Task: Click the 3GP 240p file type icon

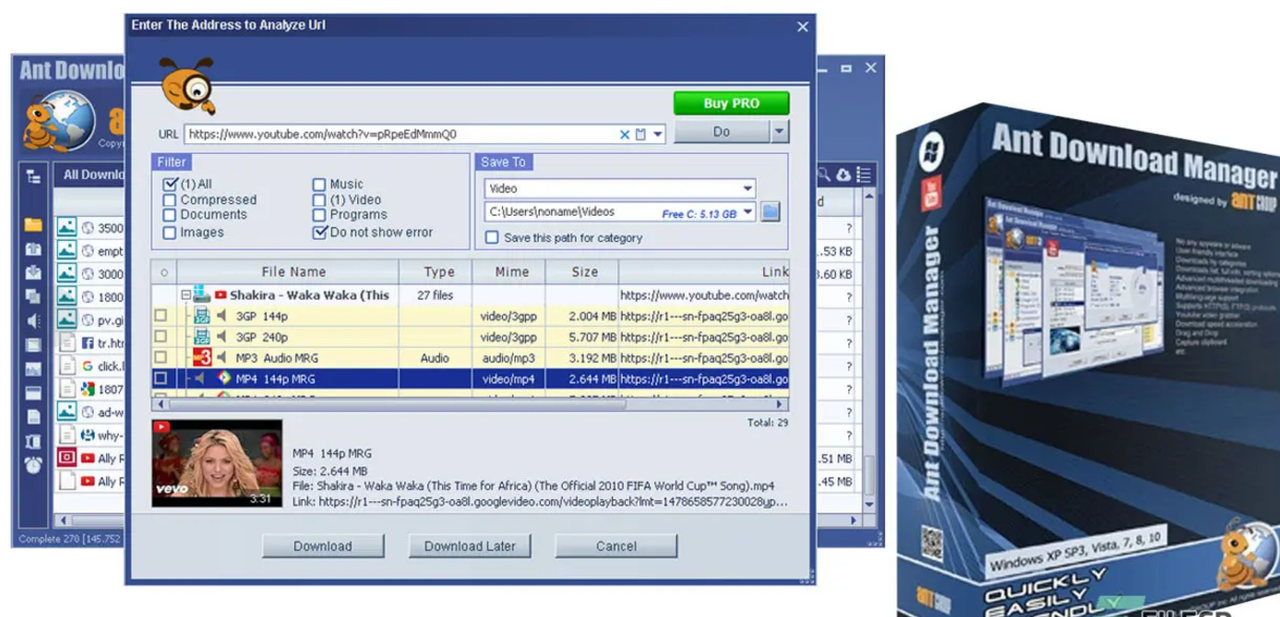Action: point(201,337)
